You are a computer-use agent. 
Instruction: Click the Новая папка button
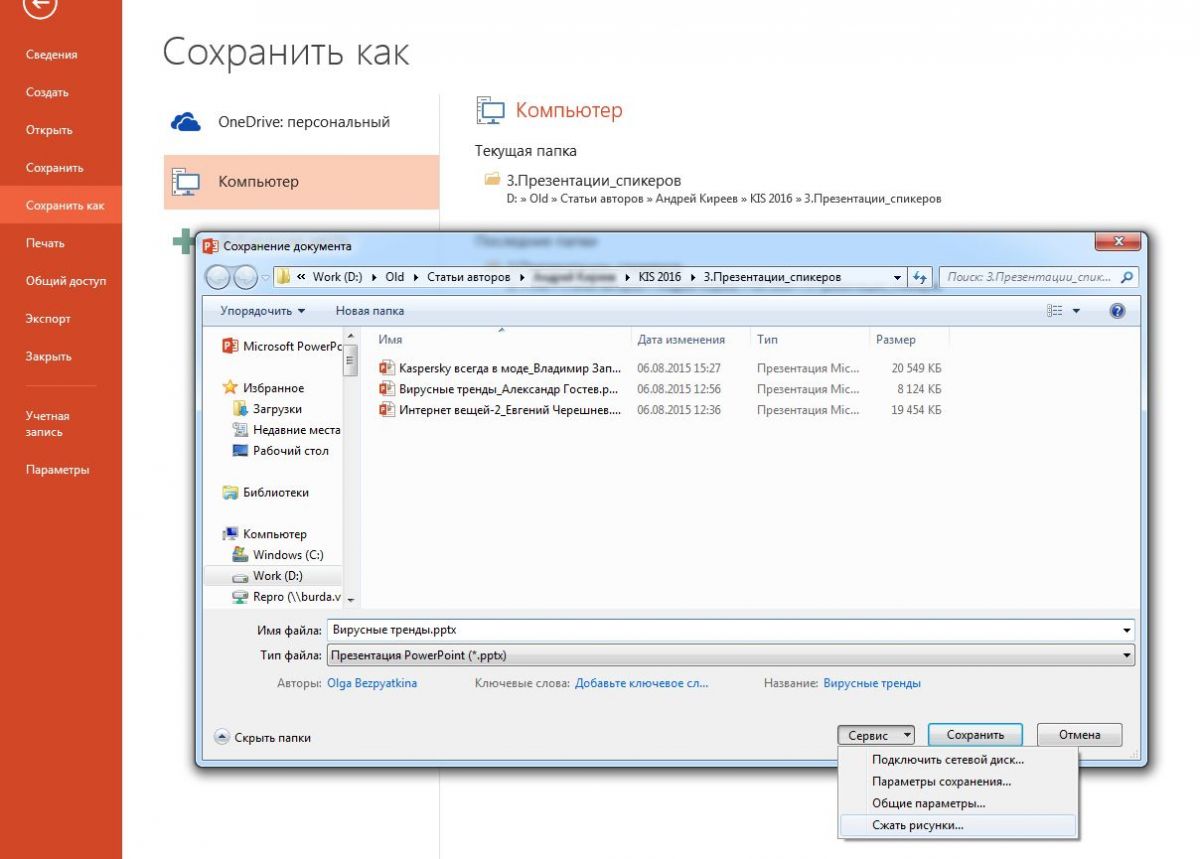point(370,311)
